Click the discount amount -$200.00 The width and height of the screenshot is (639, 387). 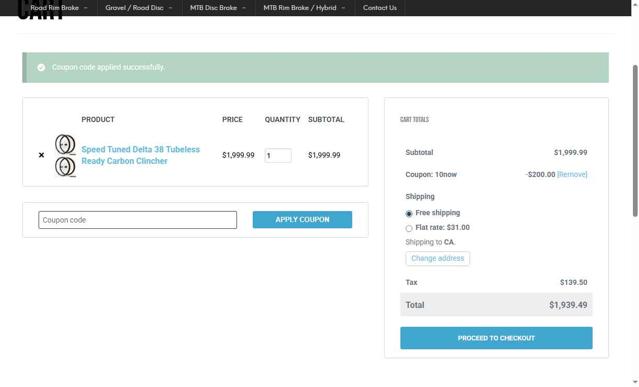point(540,174)
